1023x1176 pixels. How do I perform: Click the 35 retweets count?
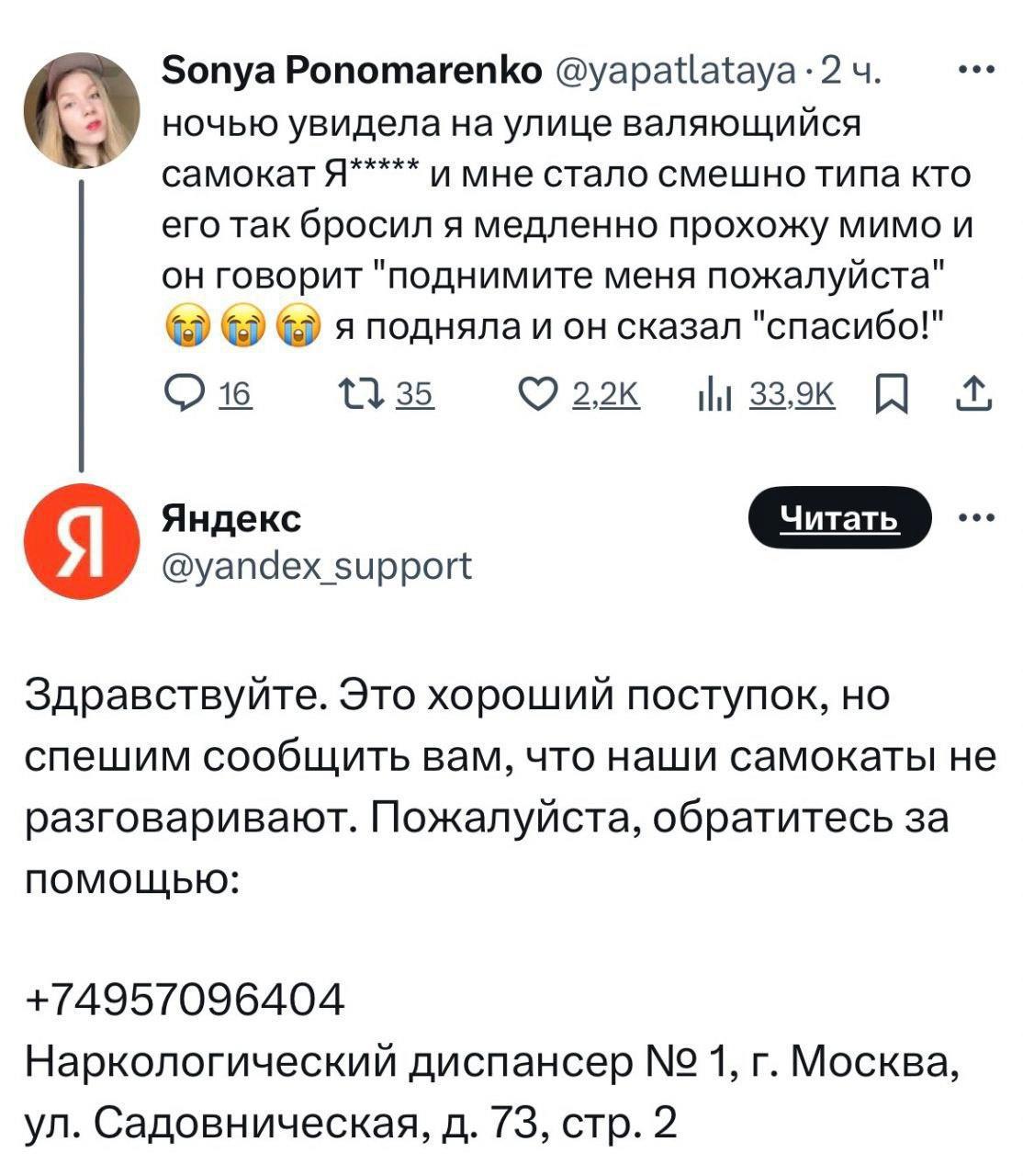pyautogui.click(x=415, y=395)
